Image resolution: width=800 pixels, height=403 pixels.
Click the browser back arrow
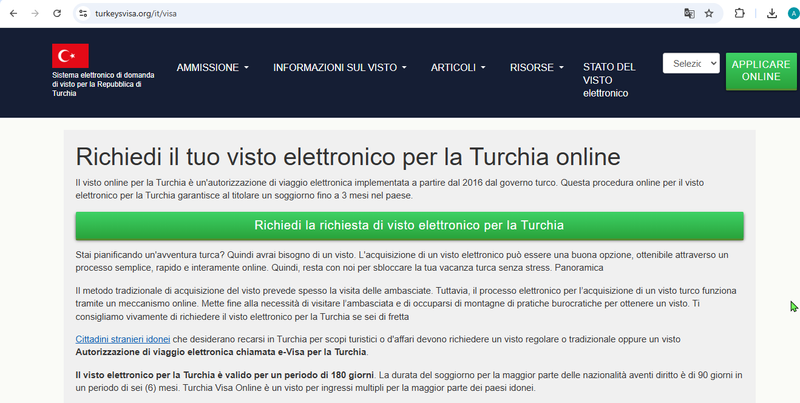click(12, 14)
